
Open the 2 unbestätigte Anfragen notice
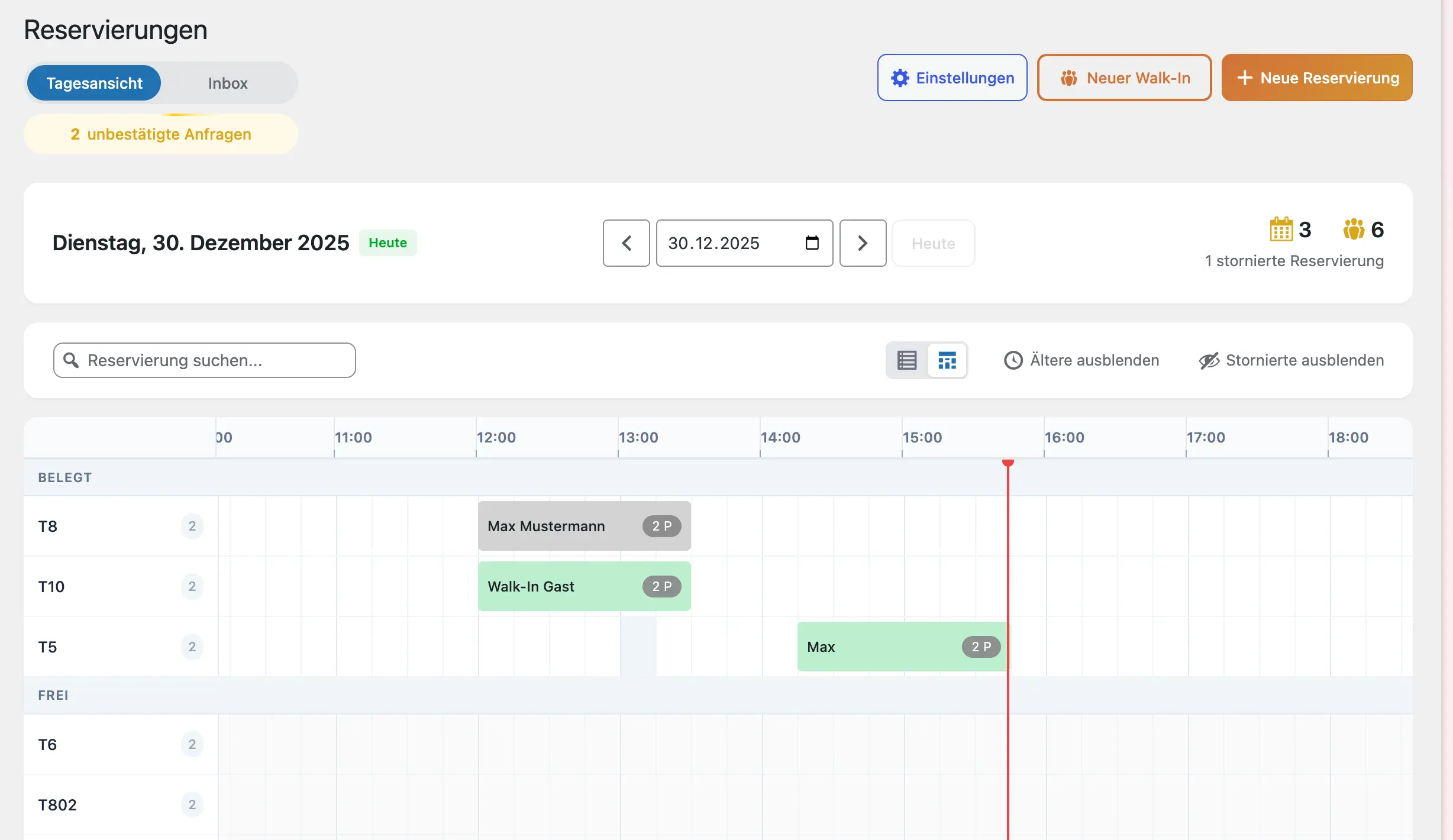tap(161, 134)
